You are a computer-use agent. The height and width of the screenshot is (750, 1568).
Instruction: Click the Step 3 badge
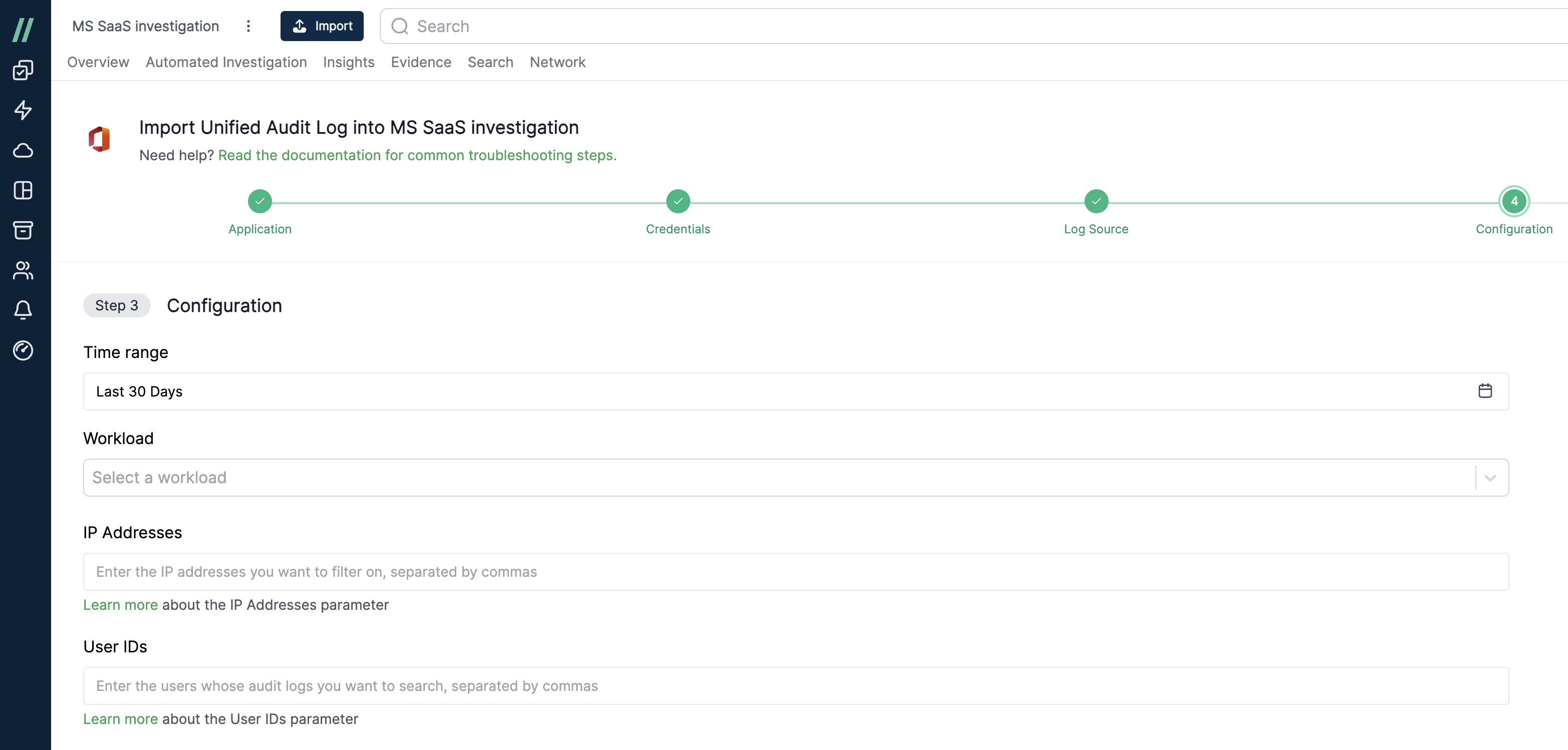click(x=117, y=305)
